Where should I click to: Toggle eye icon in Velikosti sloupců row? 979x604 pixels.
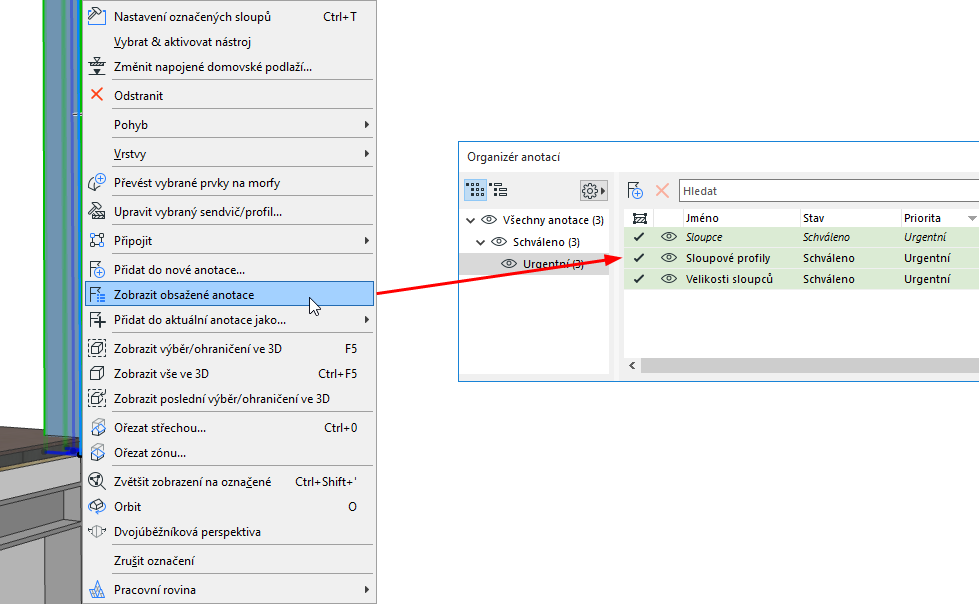(x=669, y=279)
